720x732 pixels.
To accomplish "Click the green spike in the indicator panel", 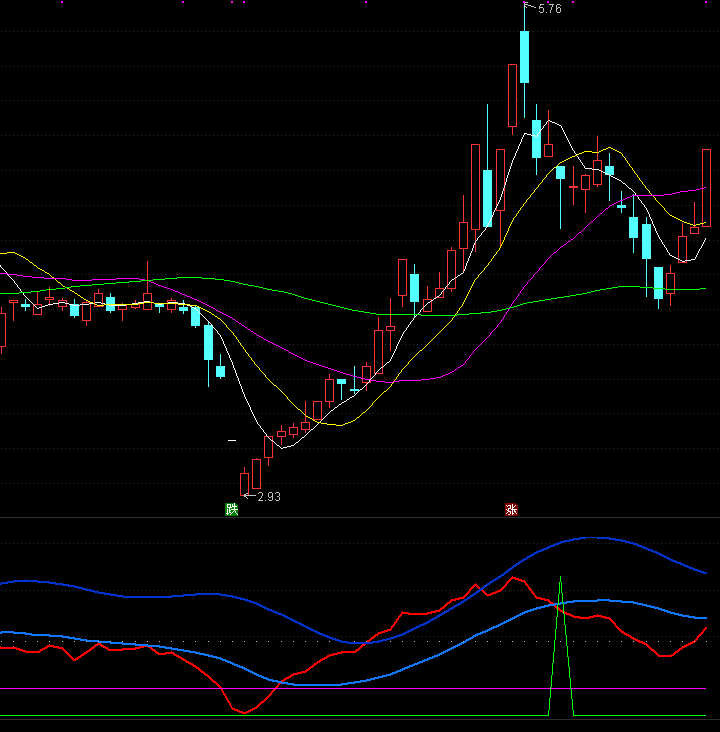I will 561,646.
